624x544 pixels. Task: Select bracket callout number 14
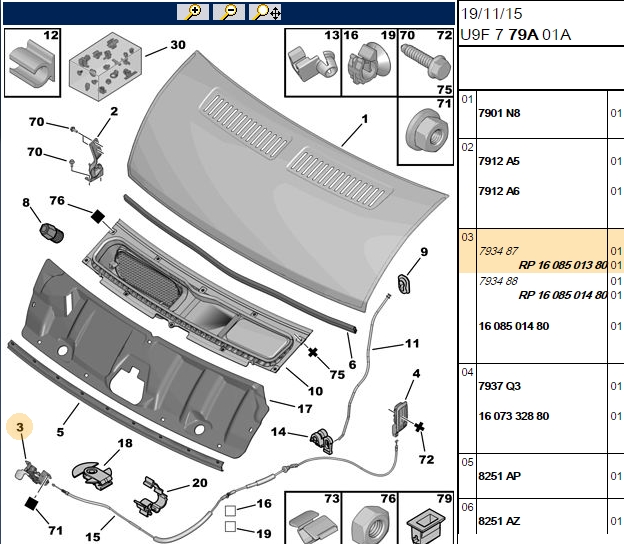point(278,431)
